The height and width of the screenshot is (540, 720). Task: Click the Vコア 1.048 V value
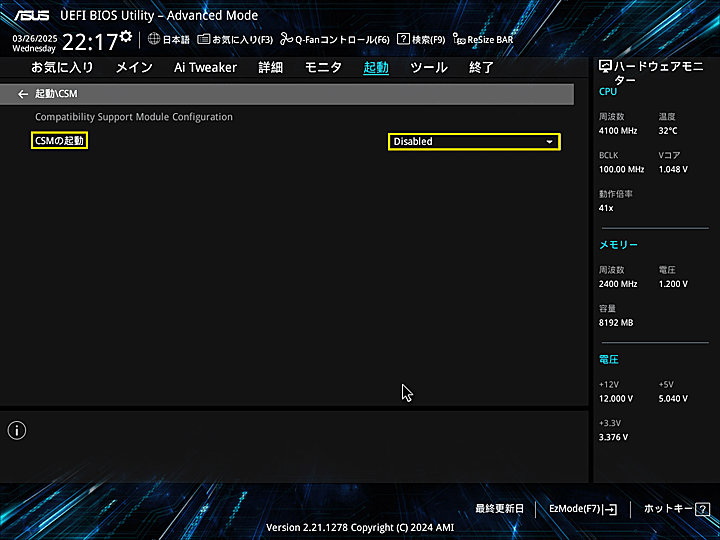(673, 169)
